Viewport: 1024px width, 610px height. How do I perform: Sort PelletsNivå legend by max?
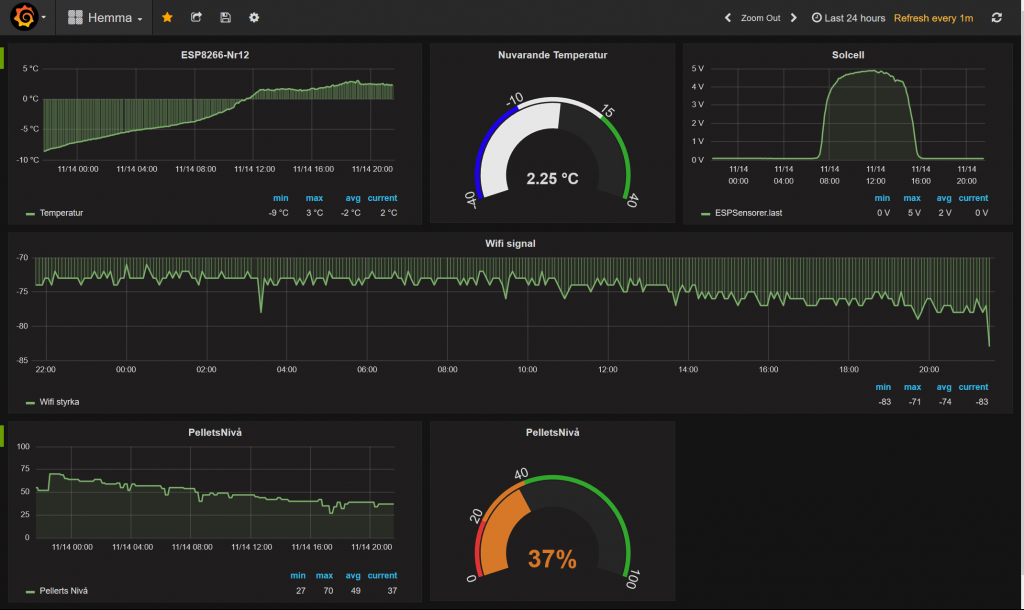point(325,575)
